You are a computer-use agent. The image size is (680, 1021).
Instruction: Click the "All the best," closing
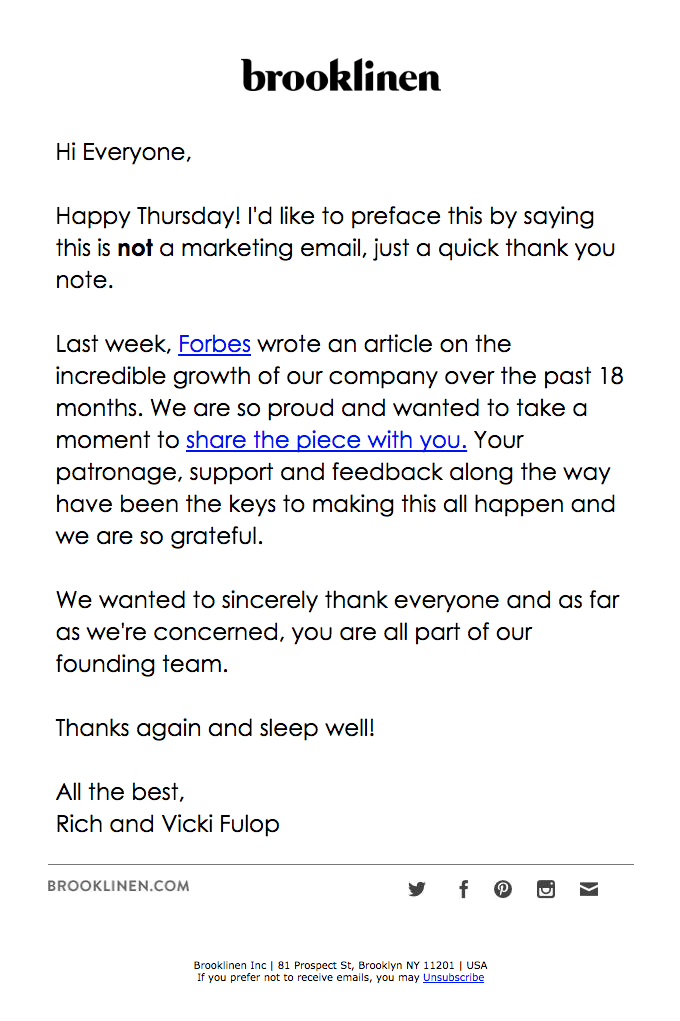tap(121, 792)
